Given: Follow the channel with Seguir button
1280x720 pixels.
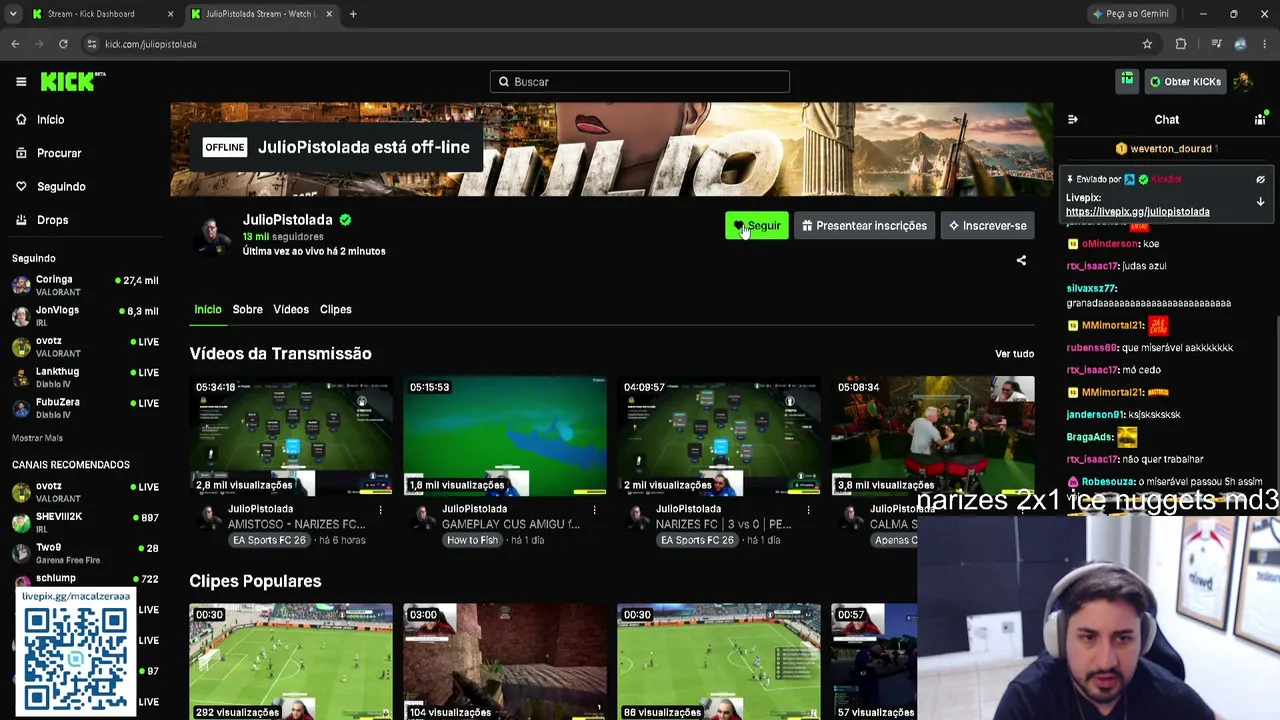Looking at the screenshot, I should [757, 226].
